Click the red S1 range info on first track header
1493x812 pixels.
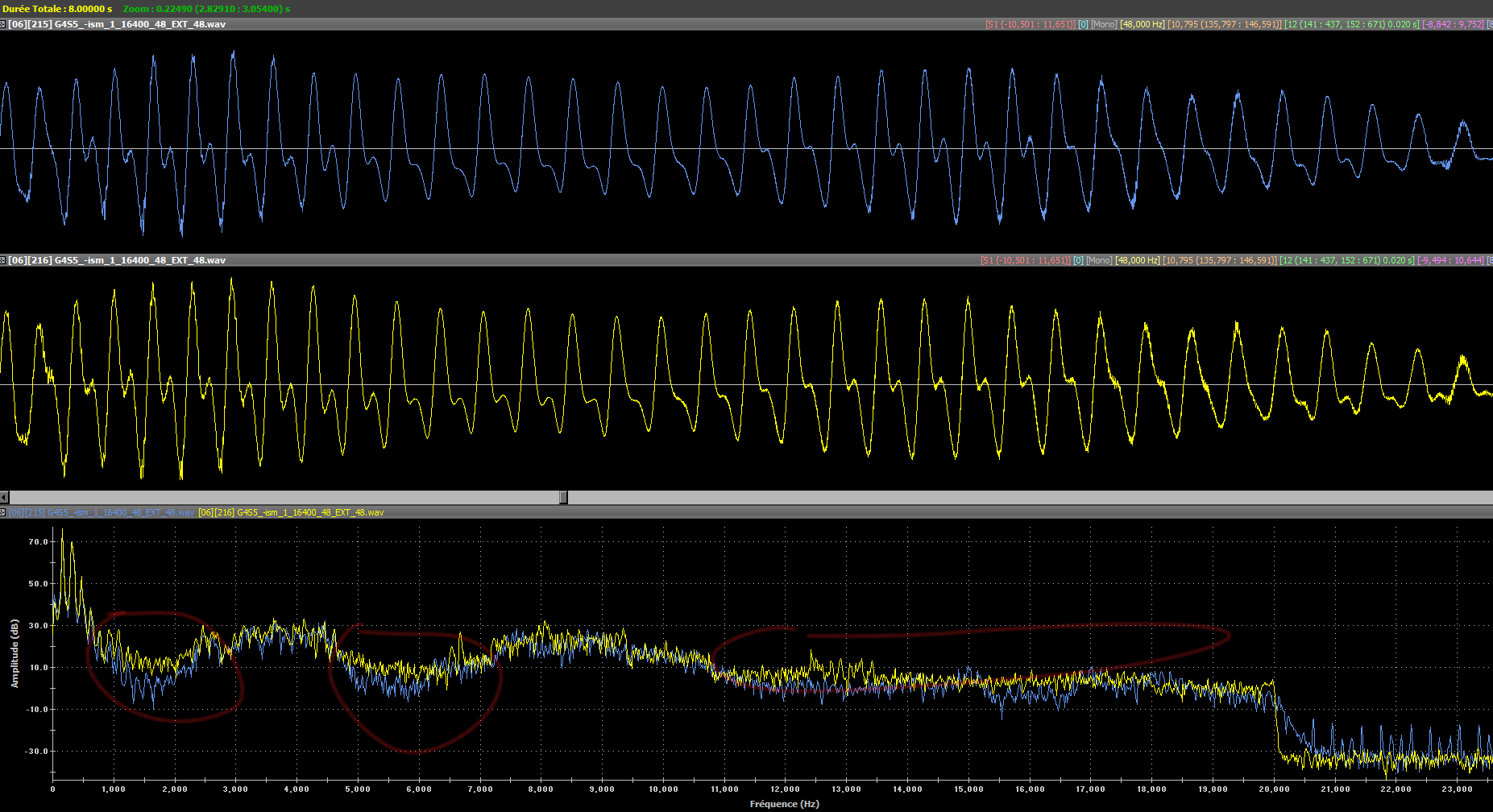click(x=1030, y=24)
